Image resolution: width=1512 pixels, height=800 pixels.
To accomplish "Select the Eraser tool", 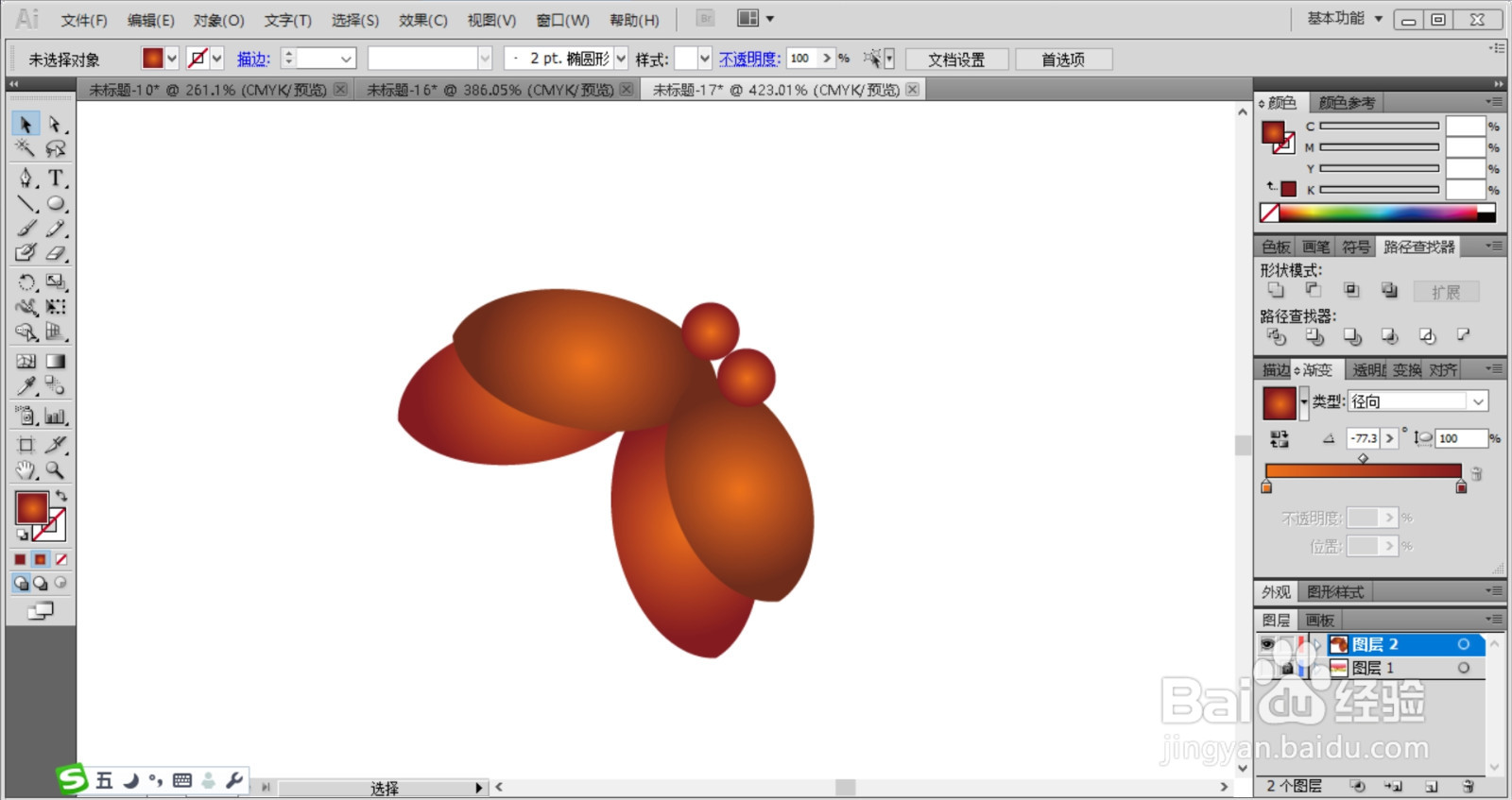I will click(x=55, y=252).
